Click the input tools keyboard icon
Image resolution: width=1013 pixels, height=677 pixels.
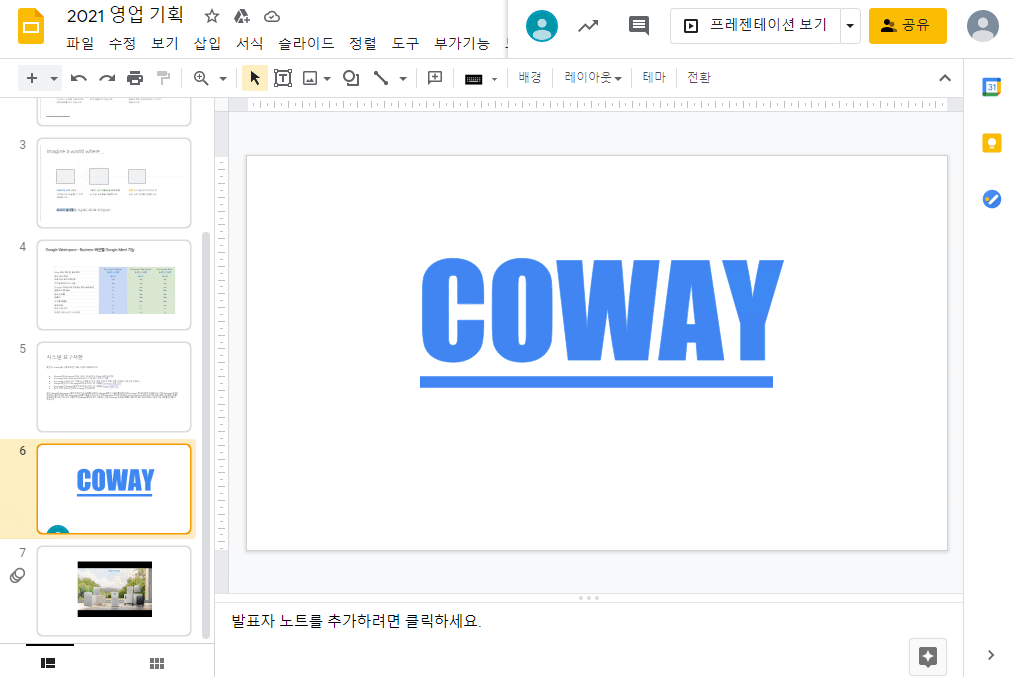[474, 79]
